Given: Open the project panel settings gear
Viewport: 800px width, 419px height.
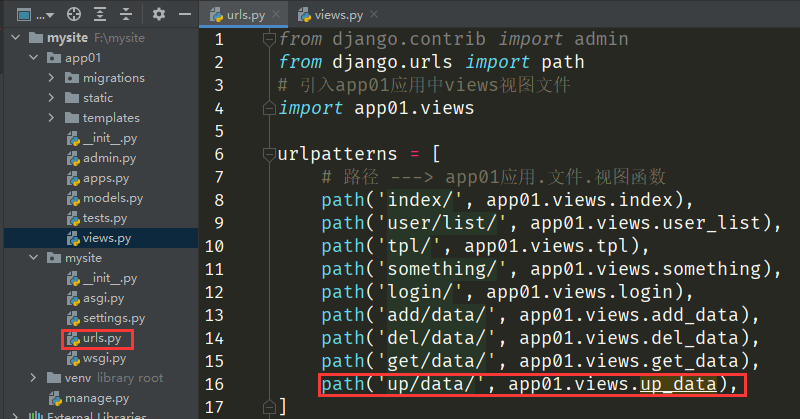Looking at the screenshot, I should [x=159, y=15].
